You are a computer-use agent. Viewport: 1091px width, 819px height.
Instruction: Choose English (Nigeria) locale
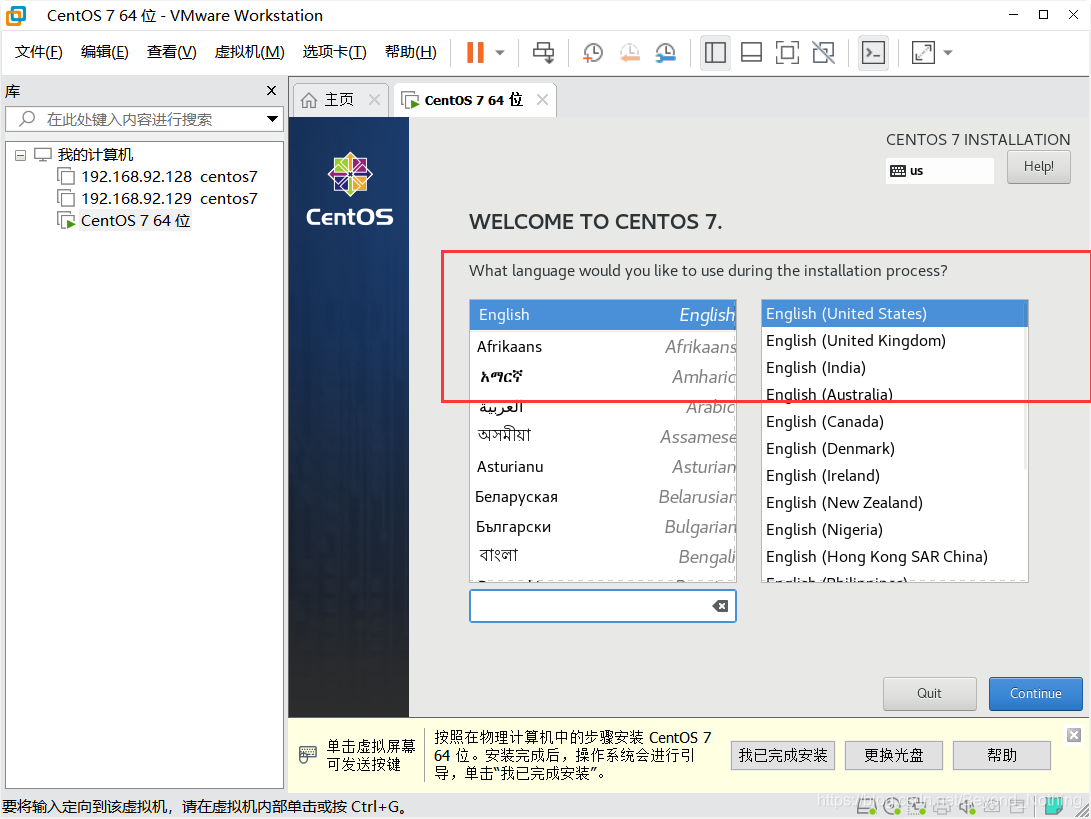point(893,530)
